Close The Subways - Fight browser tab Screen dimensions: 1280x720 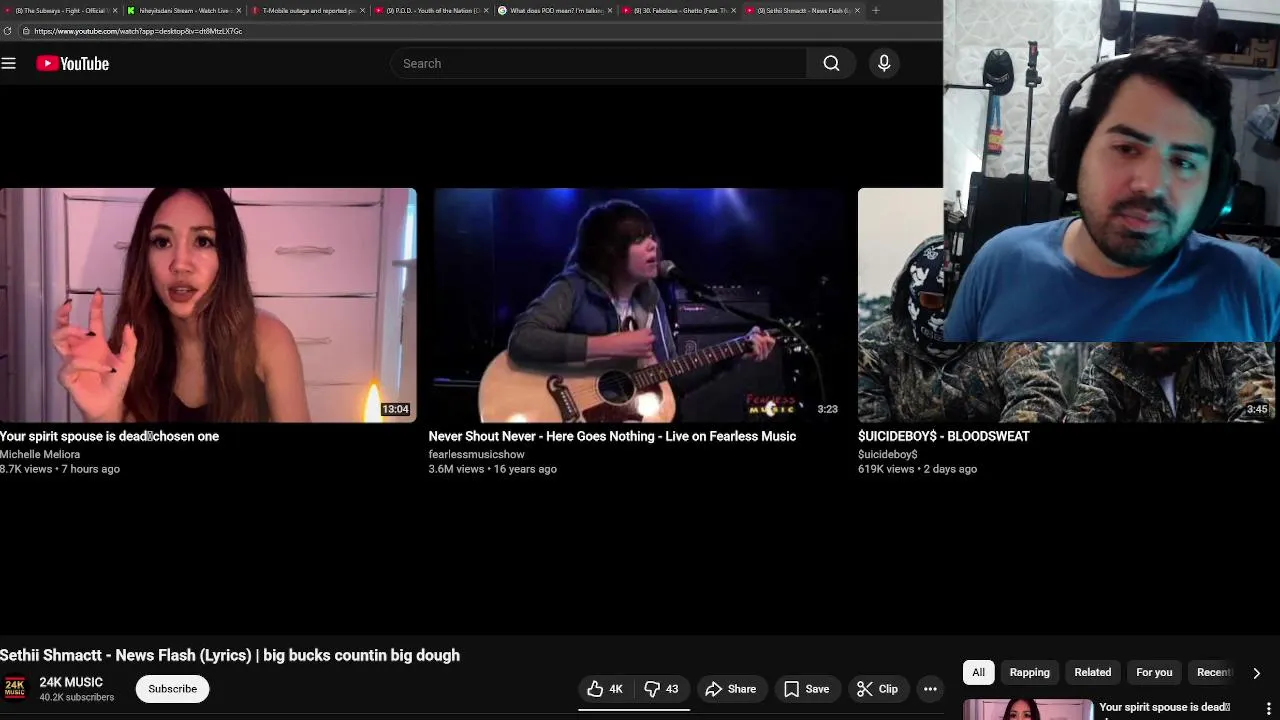(114, 10)
